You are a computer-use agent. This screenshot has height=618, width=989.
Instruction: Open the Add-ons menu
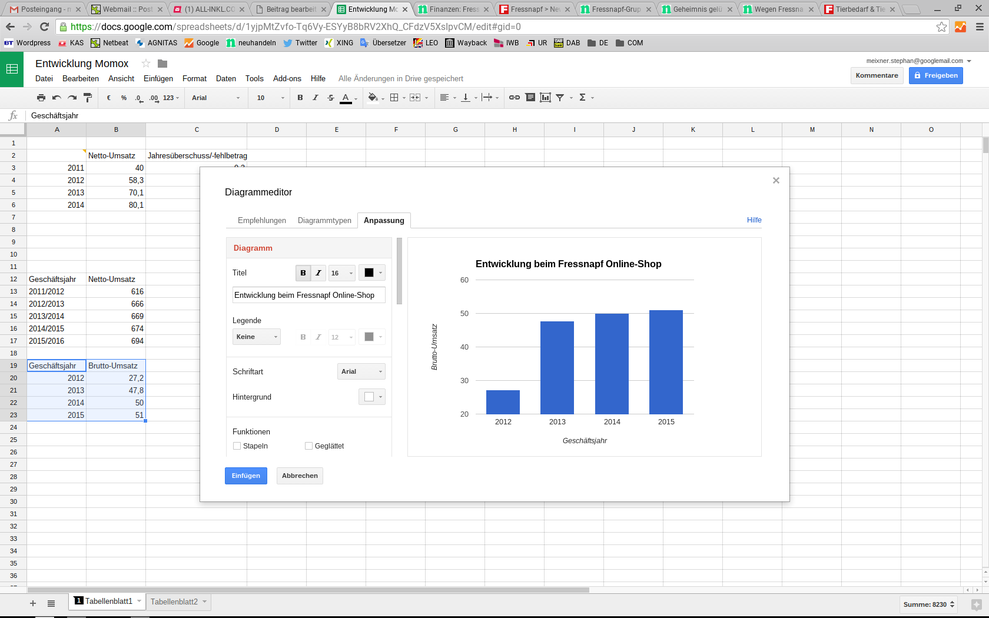(287, 79)
